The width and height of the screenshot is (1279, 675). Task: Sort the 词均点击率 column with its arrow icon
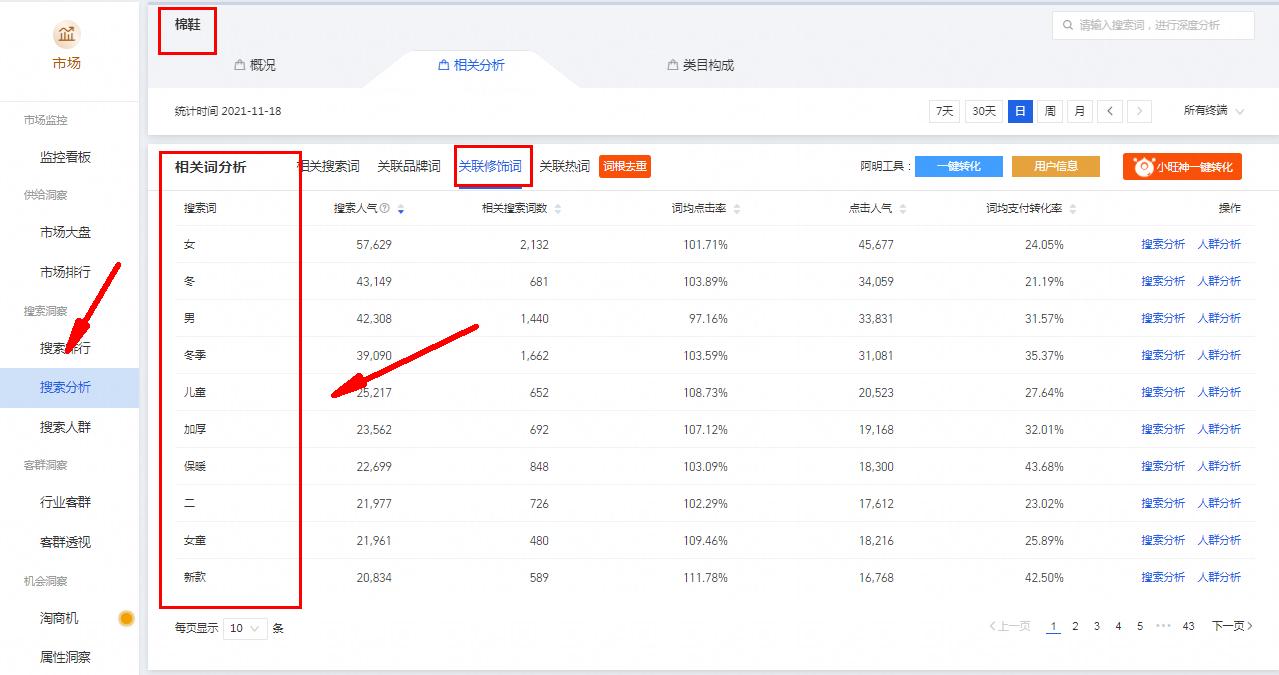point(737,208)
